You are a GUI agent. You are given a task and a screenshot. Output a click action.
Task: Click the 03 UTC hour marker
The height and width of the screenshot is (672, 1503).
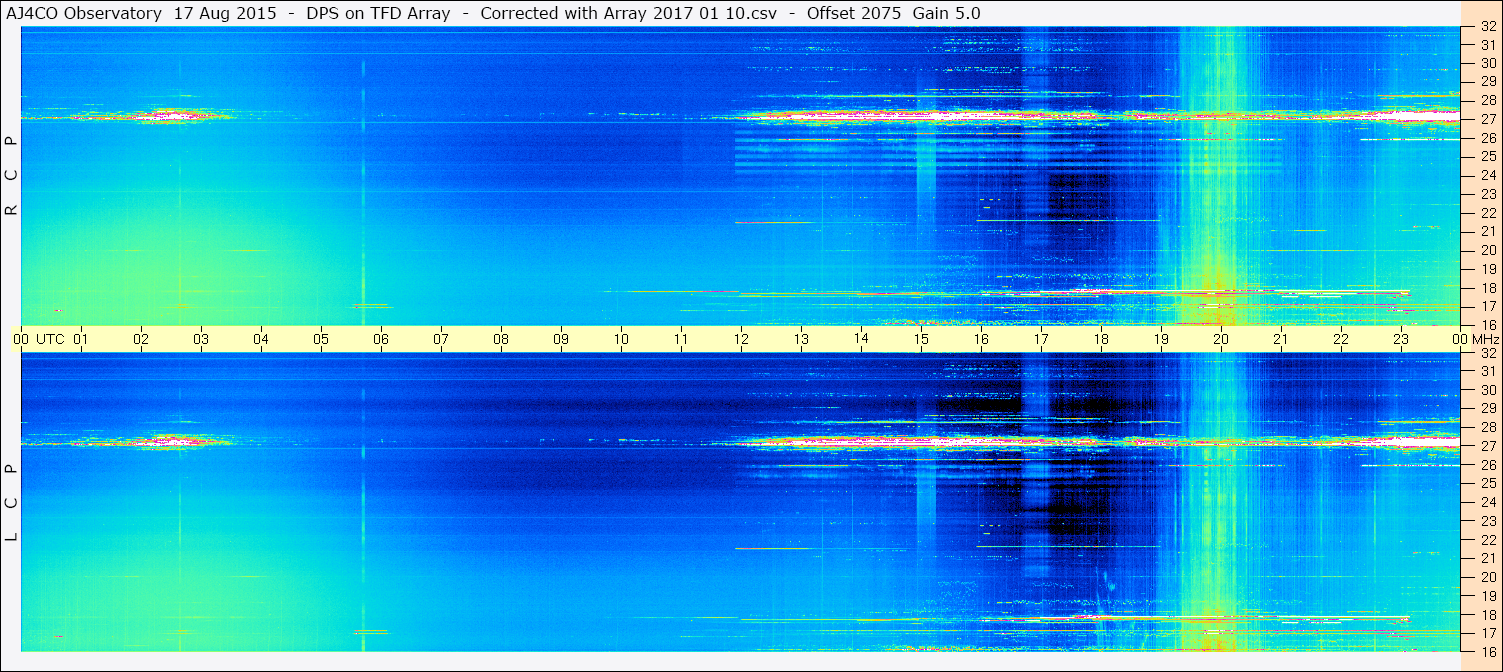201,339
